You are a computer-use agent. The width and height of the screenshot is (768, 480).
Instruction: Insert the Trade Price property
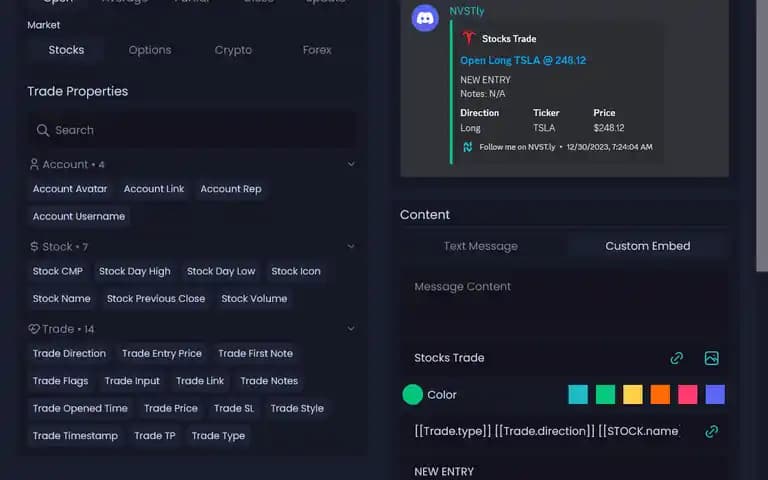click(x=171, y=408)
